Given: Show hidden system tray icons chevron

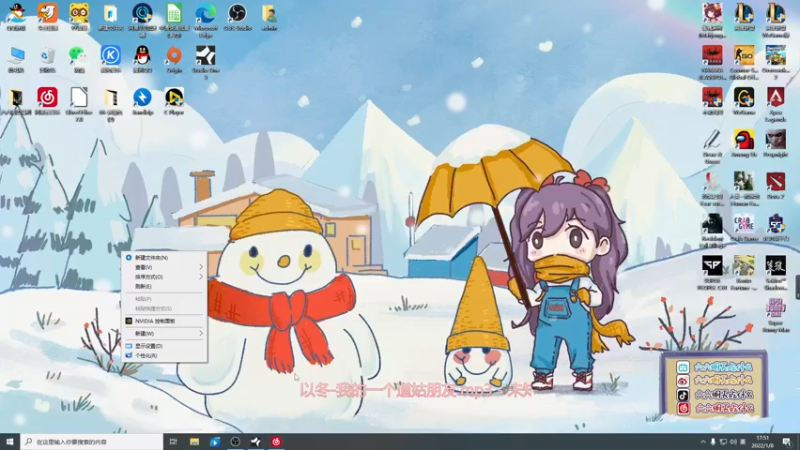Looking at the screenshot, I should 703,442.
